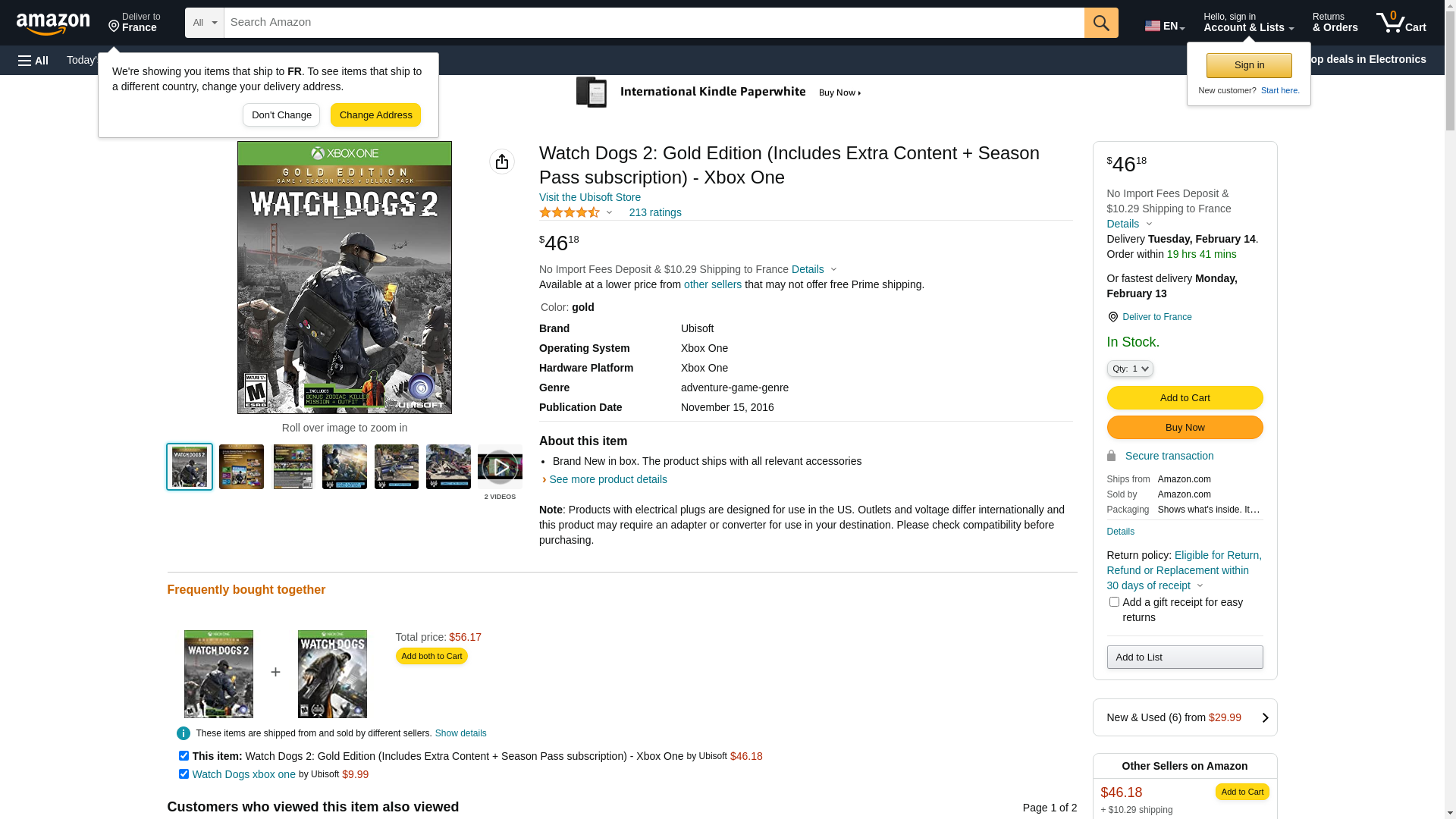The height and width of the screenshot is (819, 1456).
Task: Open the quantity dropdown
Action: pyautogui.click(x=1130, y=369)
